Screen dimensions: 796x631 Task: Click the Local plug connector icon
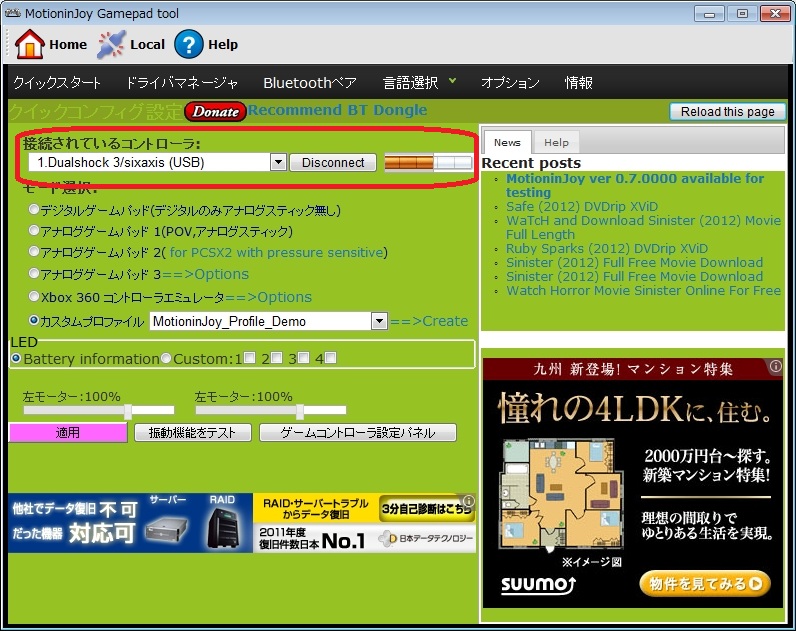[111, 44]
